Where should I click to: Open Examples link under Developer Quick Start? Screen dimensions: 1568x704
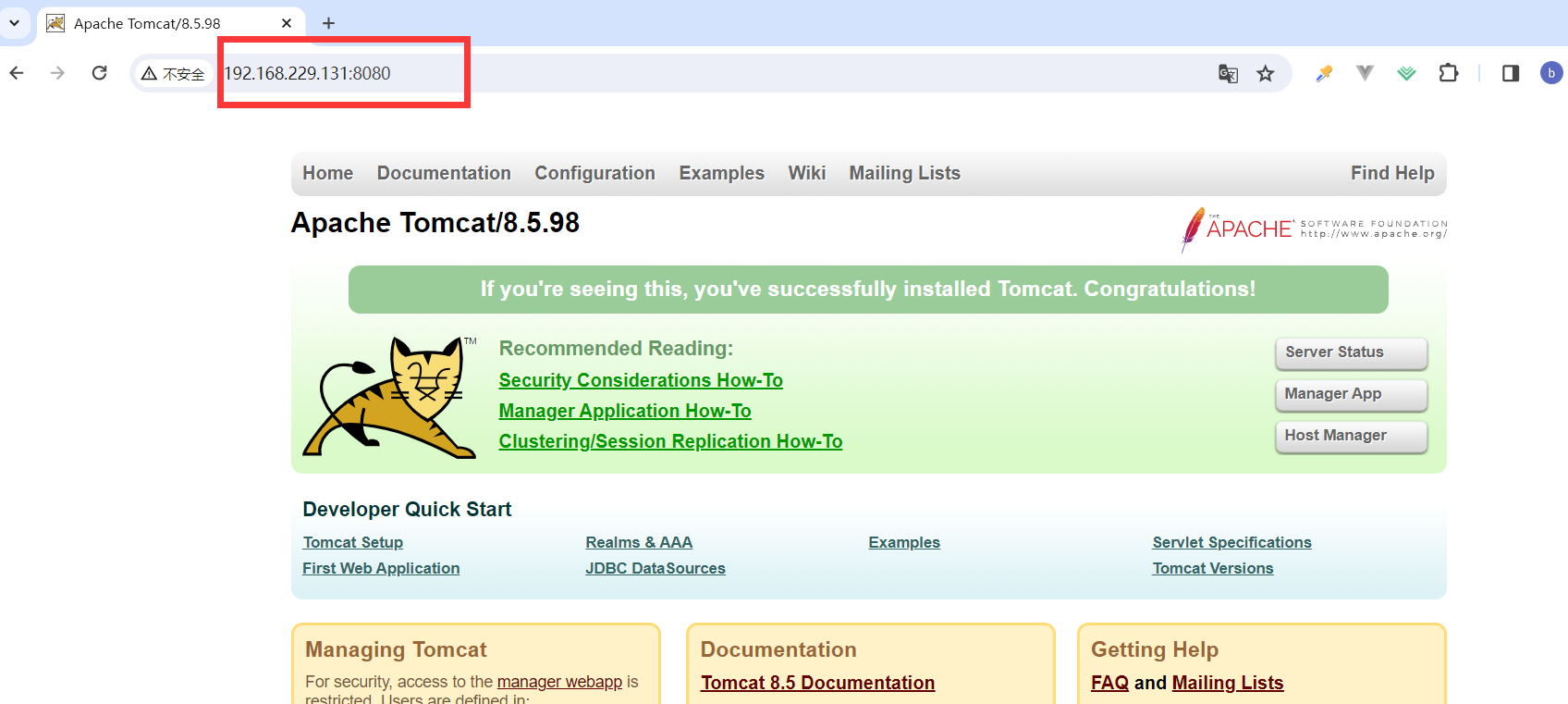(x=904, y=542)
